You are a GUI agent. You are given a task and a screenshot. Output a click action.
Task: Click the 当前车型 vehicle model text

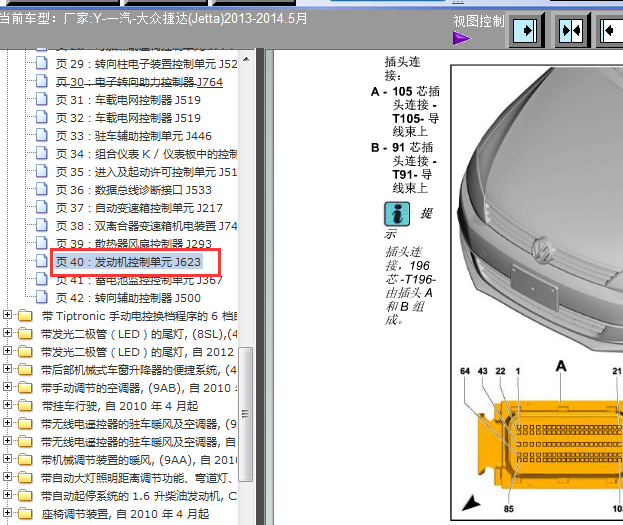point(153,18)
